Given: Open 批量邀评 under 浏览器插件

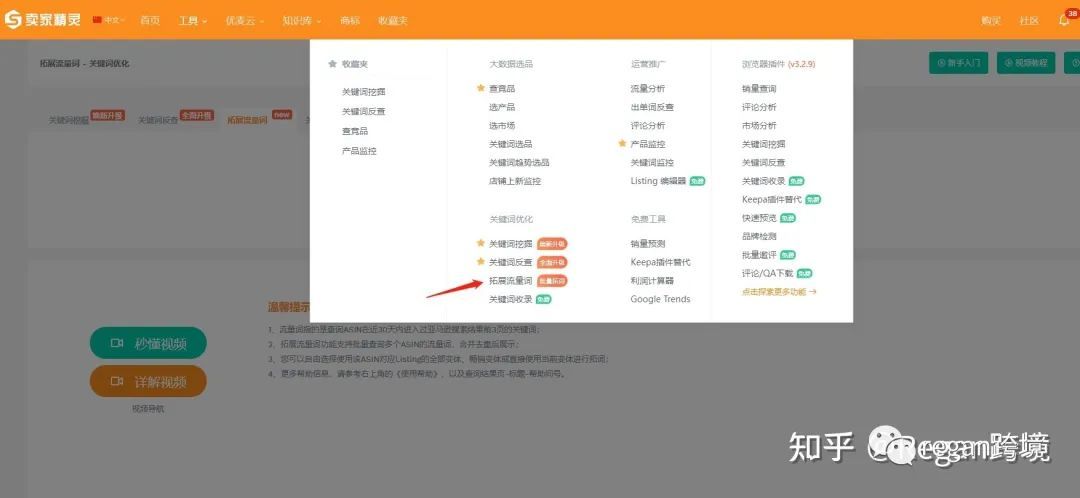Looking at the screenshot, I should click(x=759, y=255).
